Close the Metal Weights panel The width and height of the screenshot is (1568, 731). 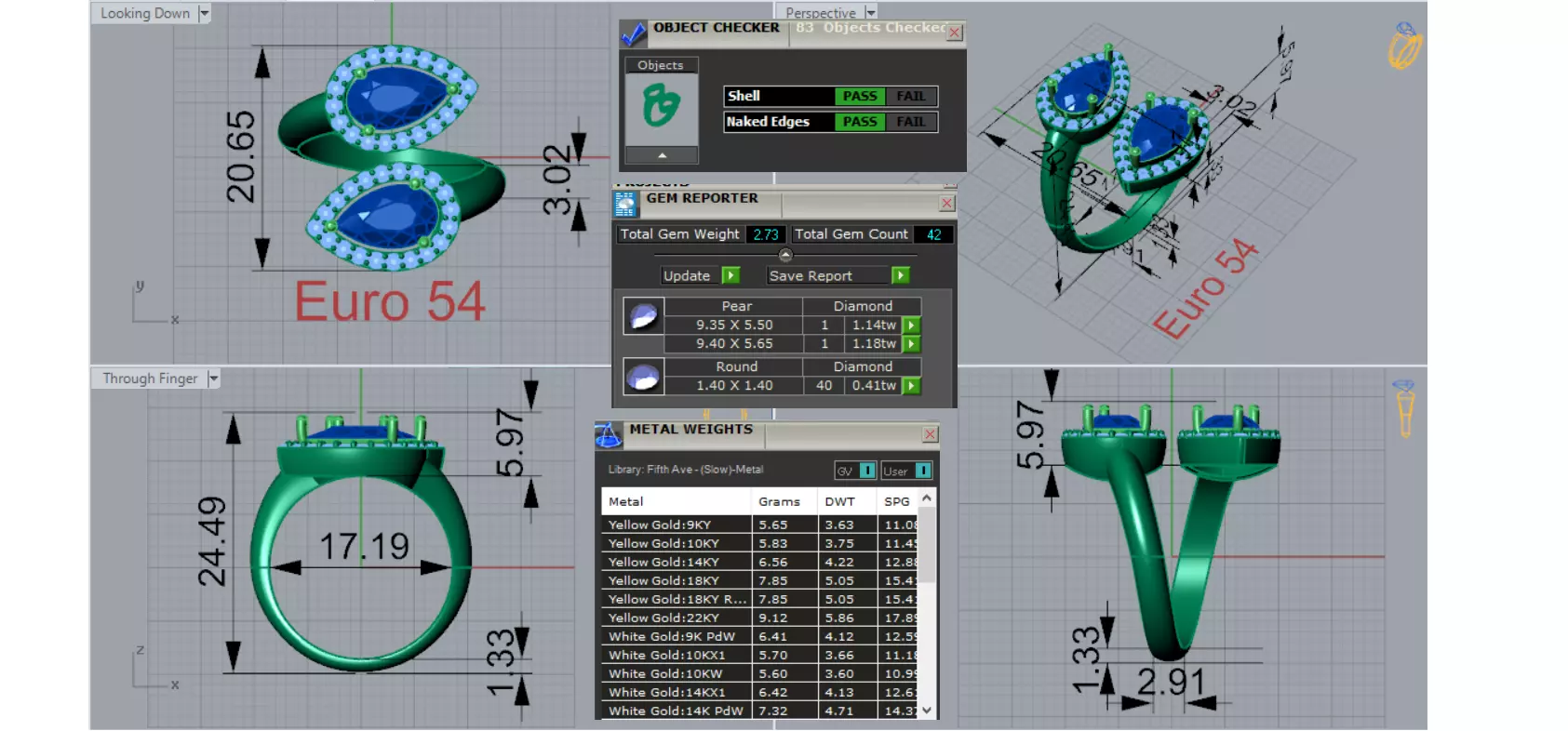(930, 434)
